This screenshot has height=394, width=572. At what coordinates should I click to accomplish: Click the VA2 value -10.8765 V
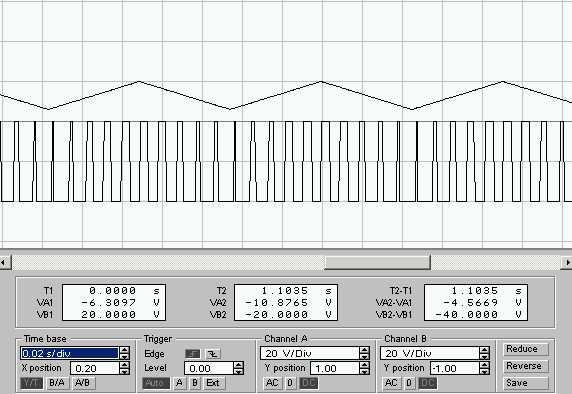pos(288,302)
